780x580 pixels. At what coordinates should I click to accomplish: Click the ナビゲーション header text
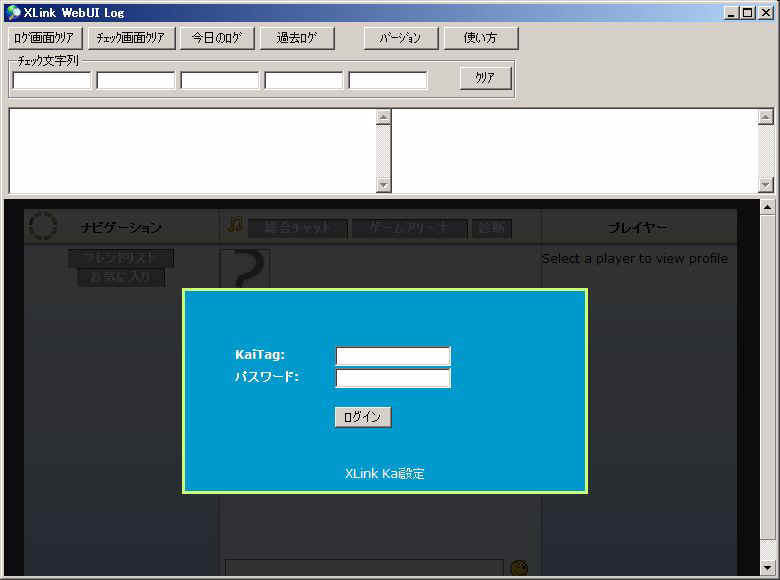(x=121, y=228)
